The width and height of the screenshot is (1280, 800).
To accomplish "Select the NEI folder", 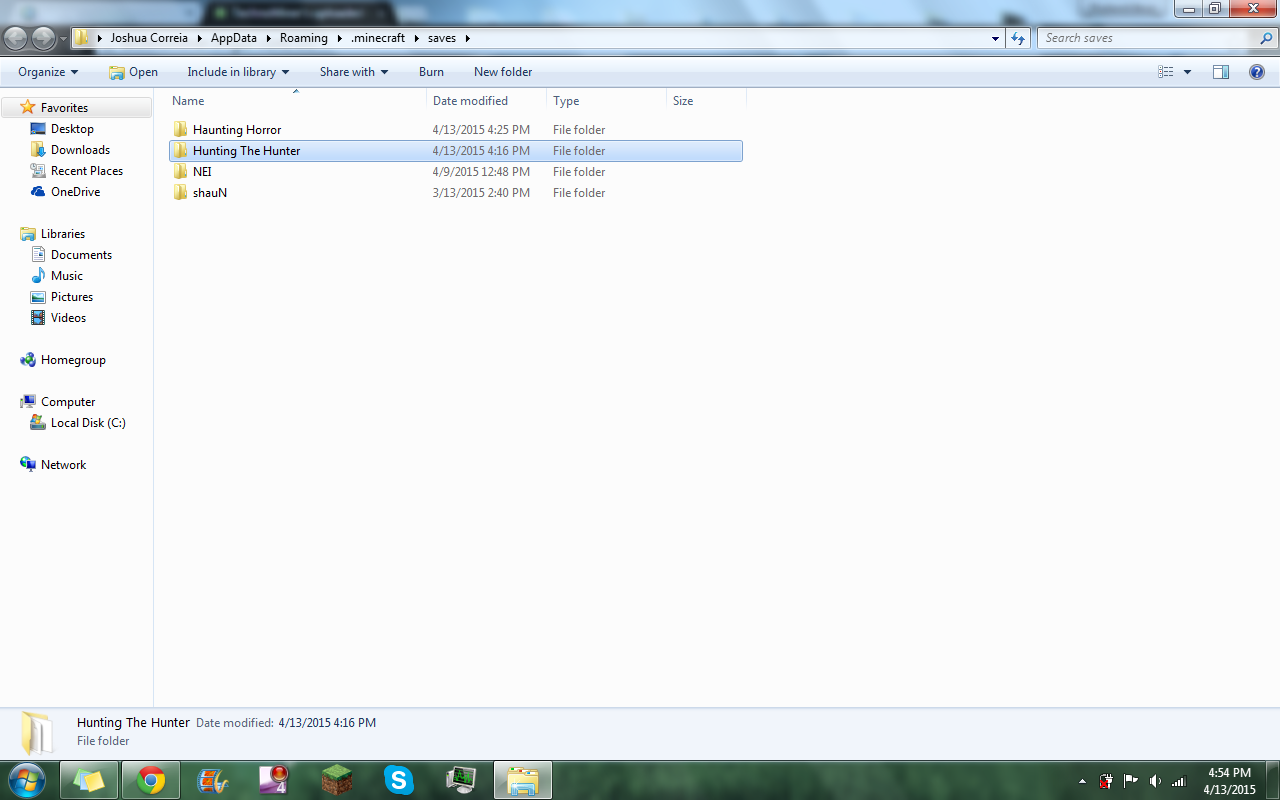I will (x=202, y=172).
